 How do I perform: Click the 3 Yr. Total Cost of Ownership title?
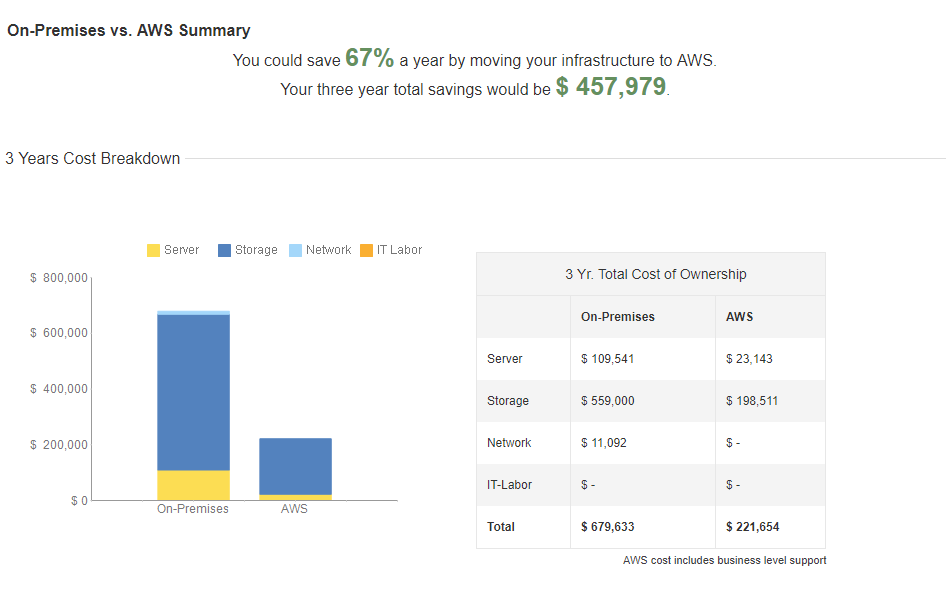tap(656, 274)
